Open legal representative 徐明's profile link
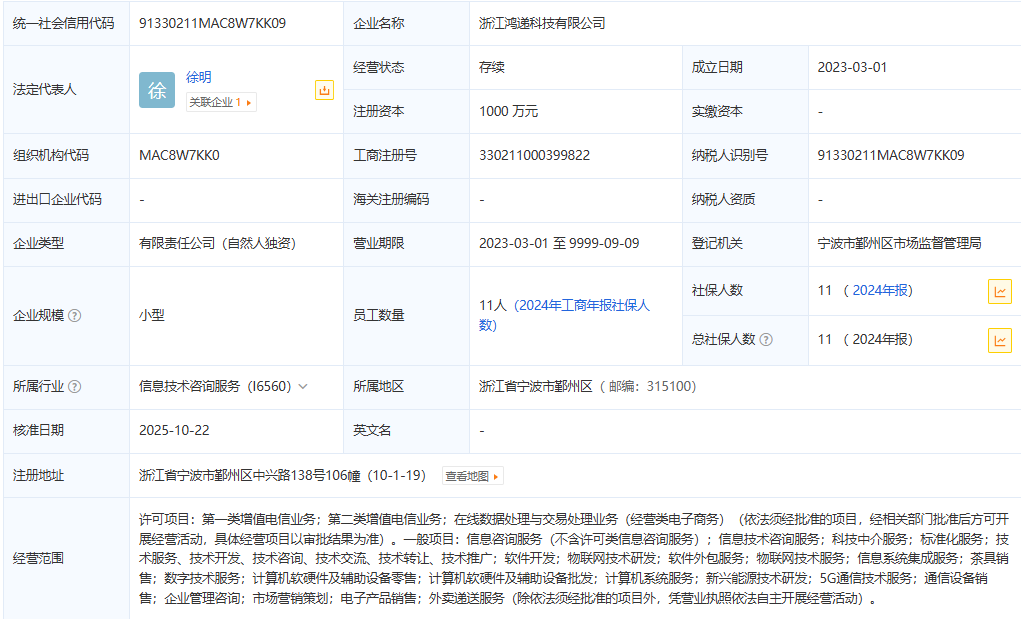 click(x=199, y=77)
